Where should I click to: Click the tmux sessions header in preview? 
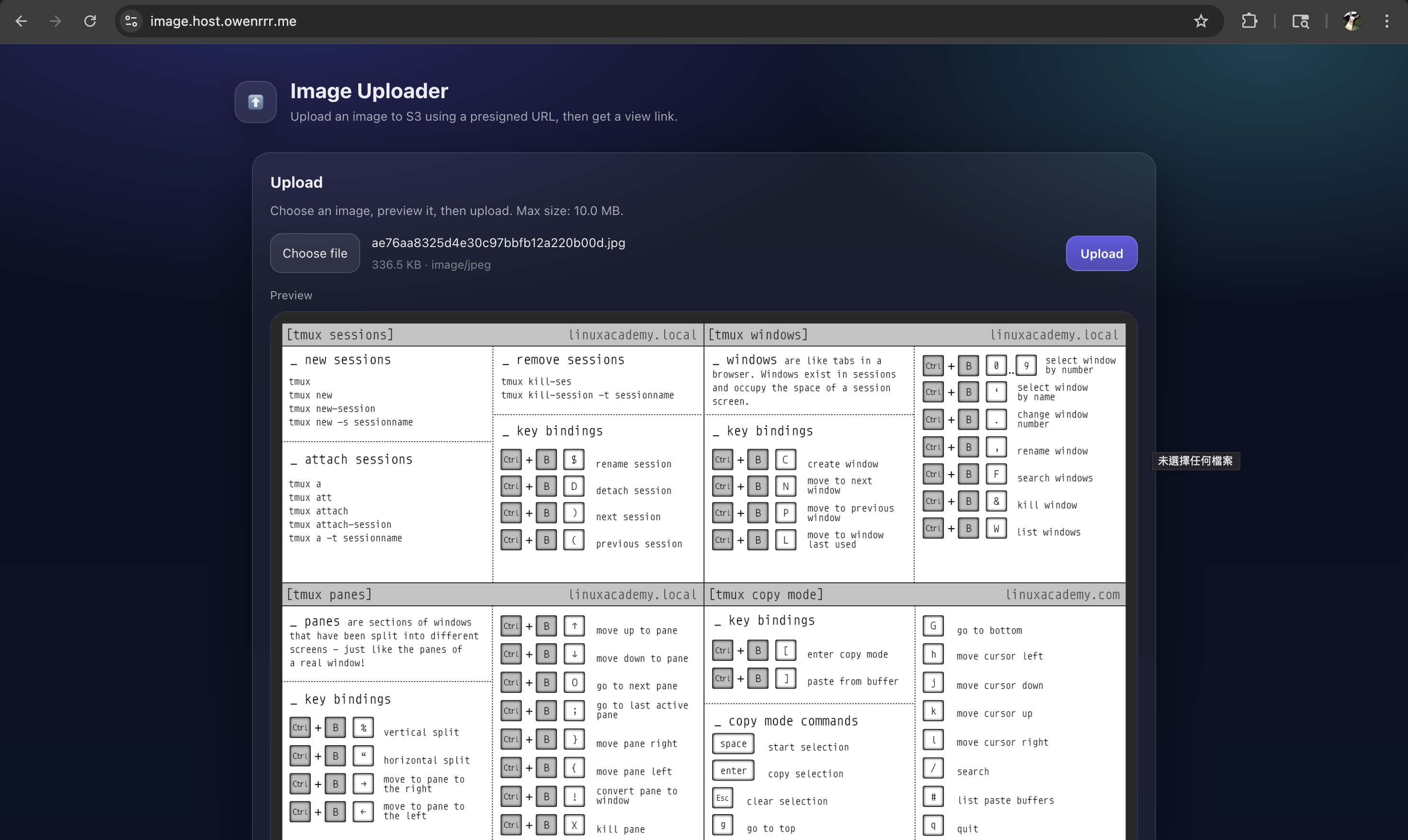(340, 335)
